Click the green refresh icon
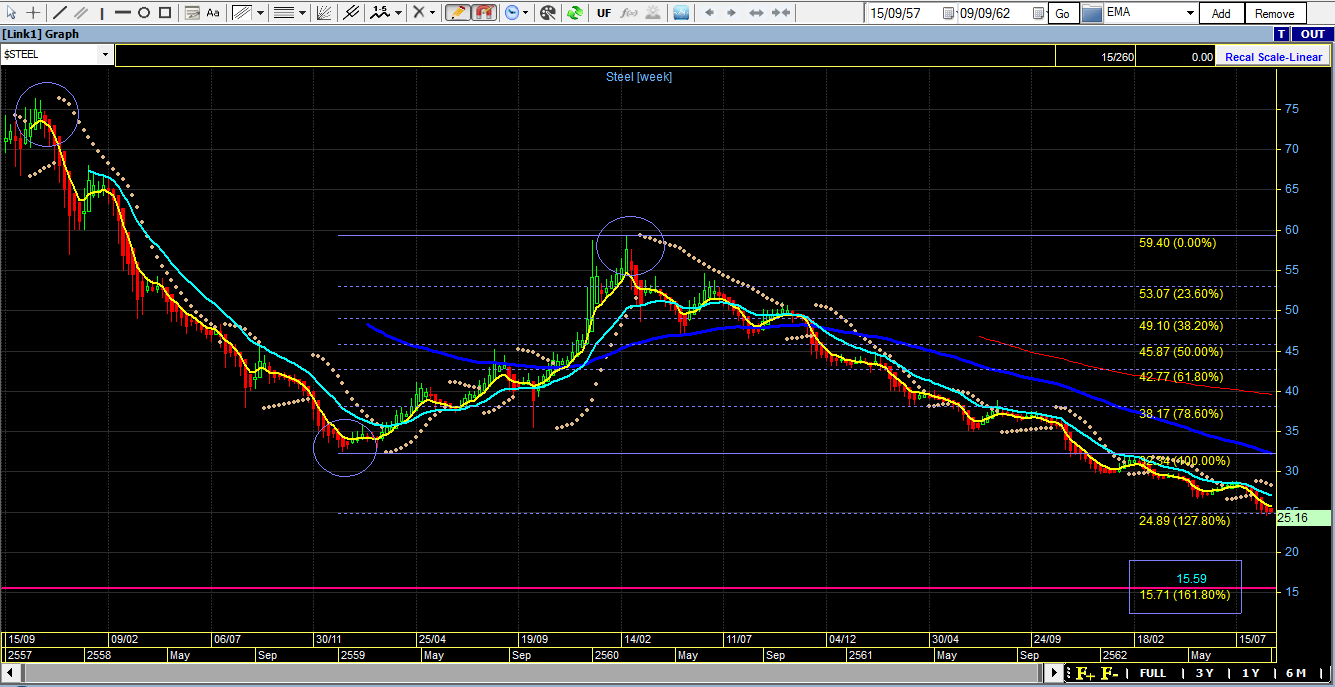This screenshot has width=1335, height=687. coord(574,13)
